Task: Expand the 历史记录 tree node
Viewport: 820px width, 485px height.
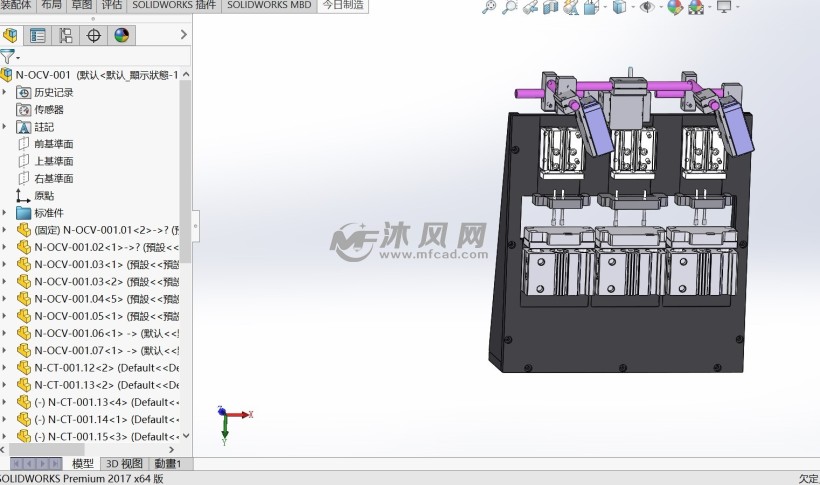Action: [5, 92]
